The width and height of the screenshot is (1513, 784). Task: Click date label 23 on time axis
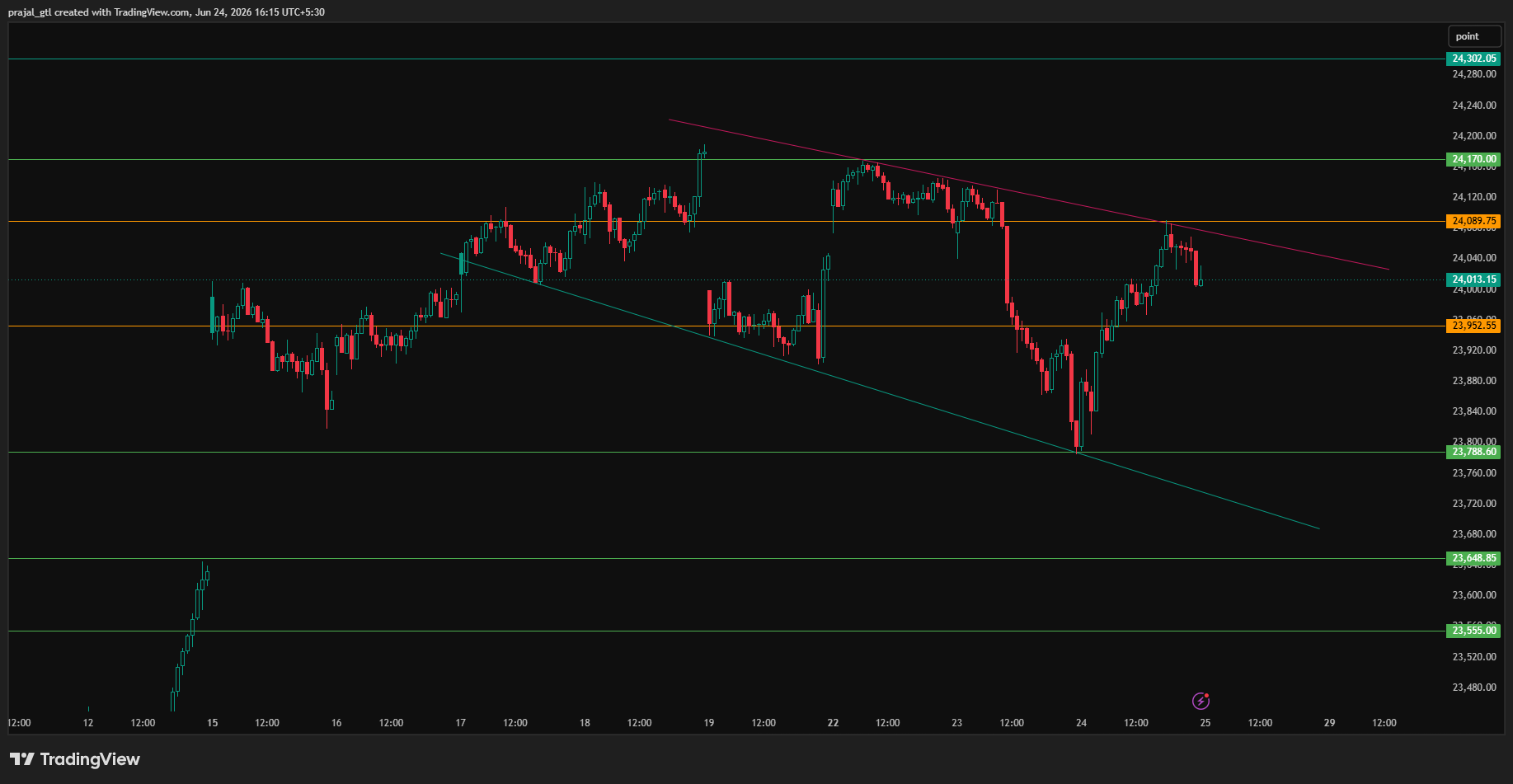click(957, 723)
